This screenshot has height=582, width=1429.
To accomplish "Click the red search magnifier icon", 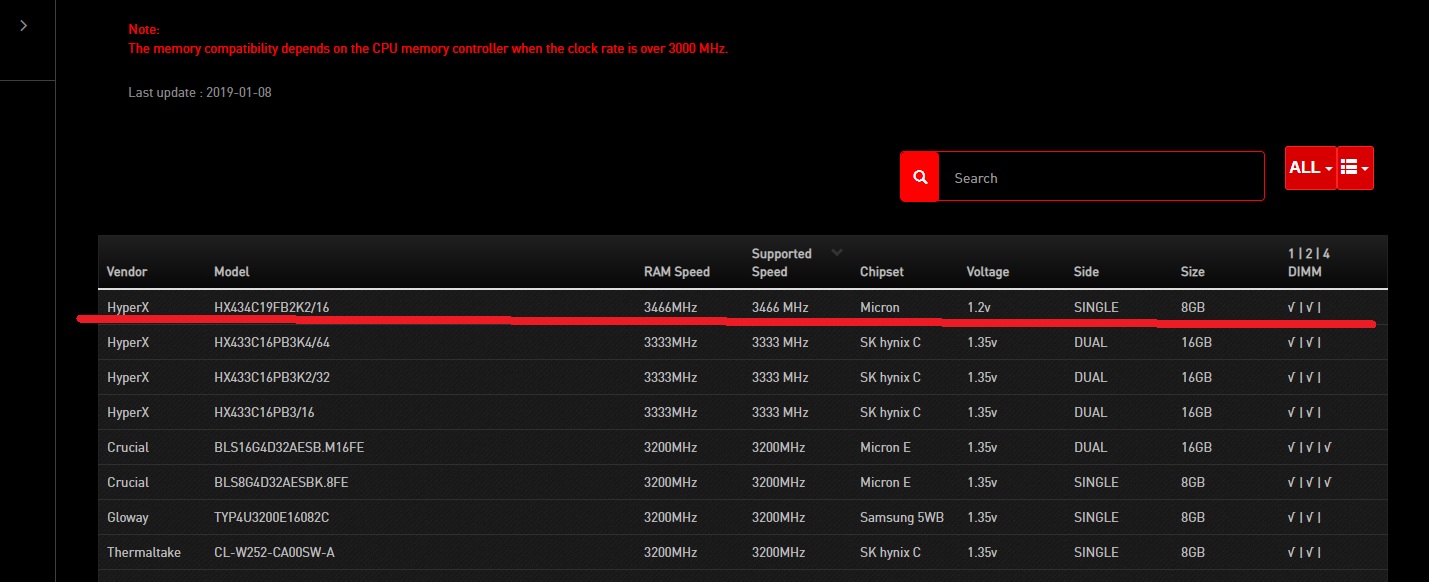I will pyautogui.click(x=919, y=176).
